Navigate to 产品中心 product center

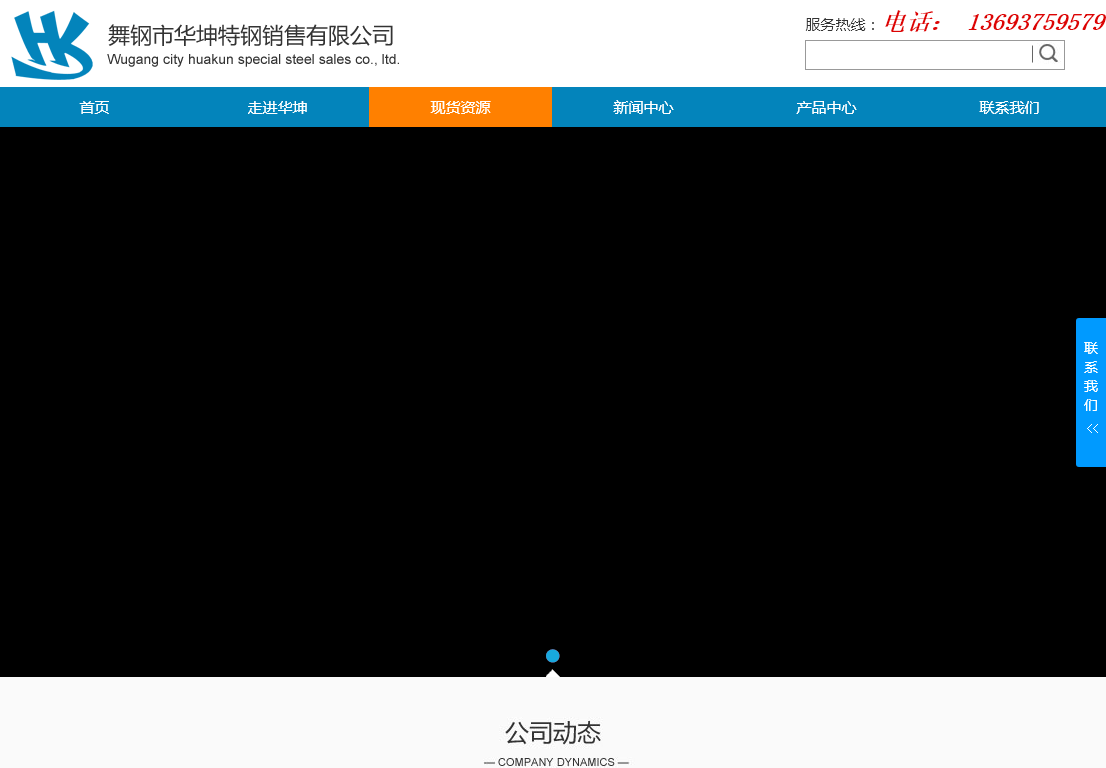point(826,108)
